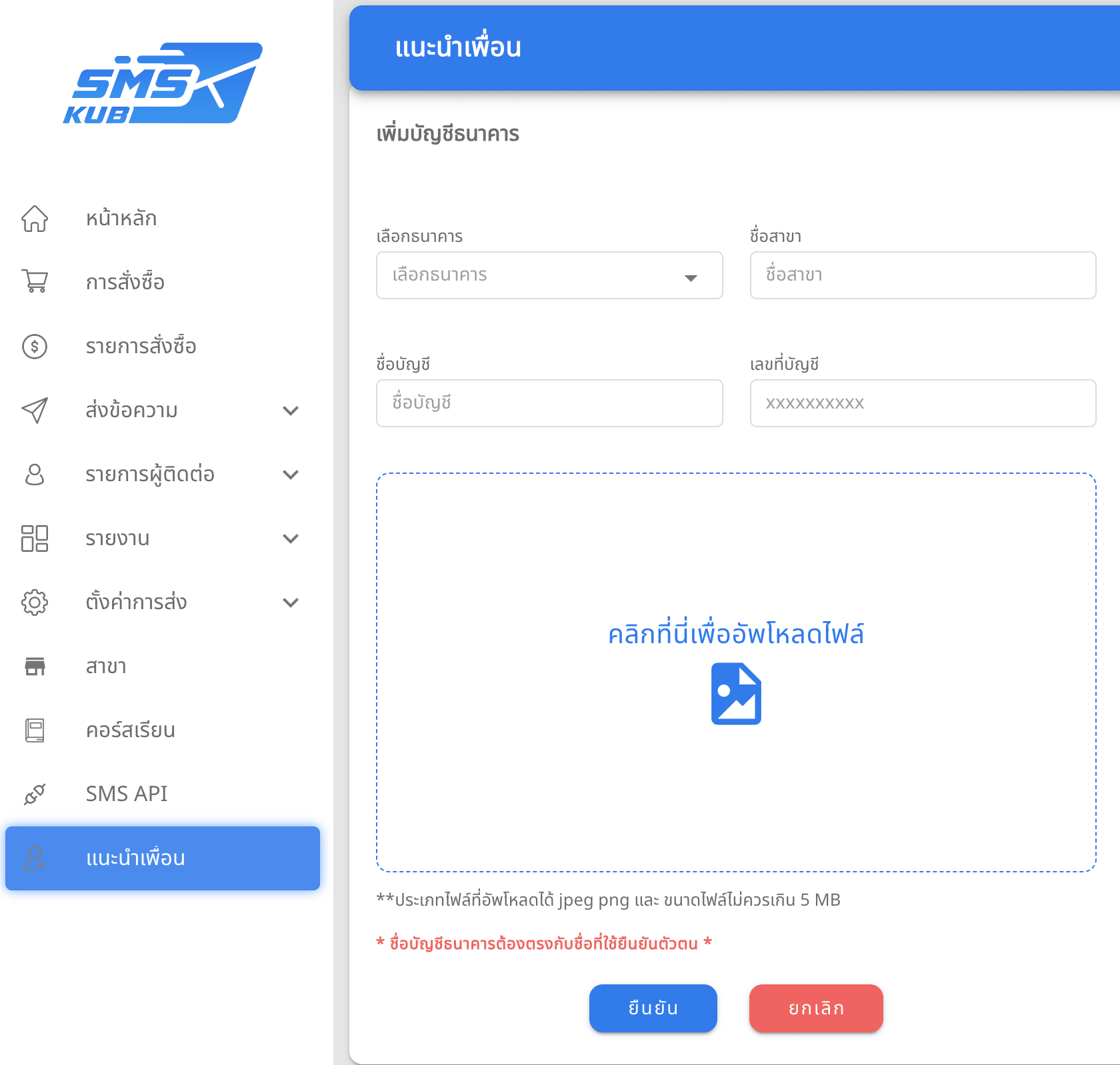Select the แนะนำเพื่อน sidebar item
1120x1065 pixels.
tap(163, 858)
